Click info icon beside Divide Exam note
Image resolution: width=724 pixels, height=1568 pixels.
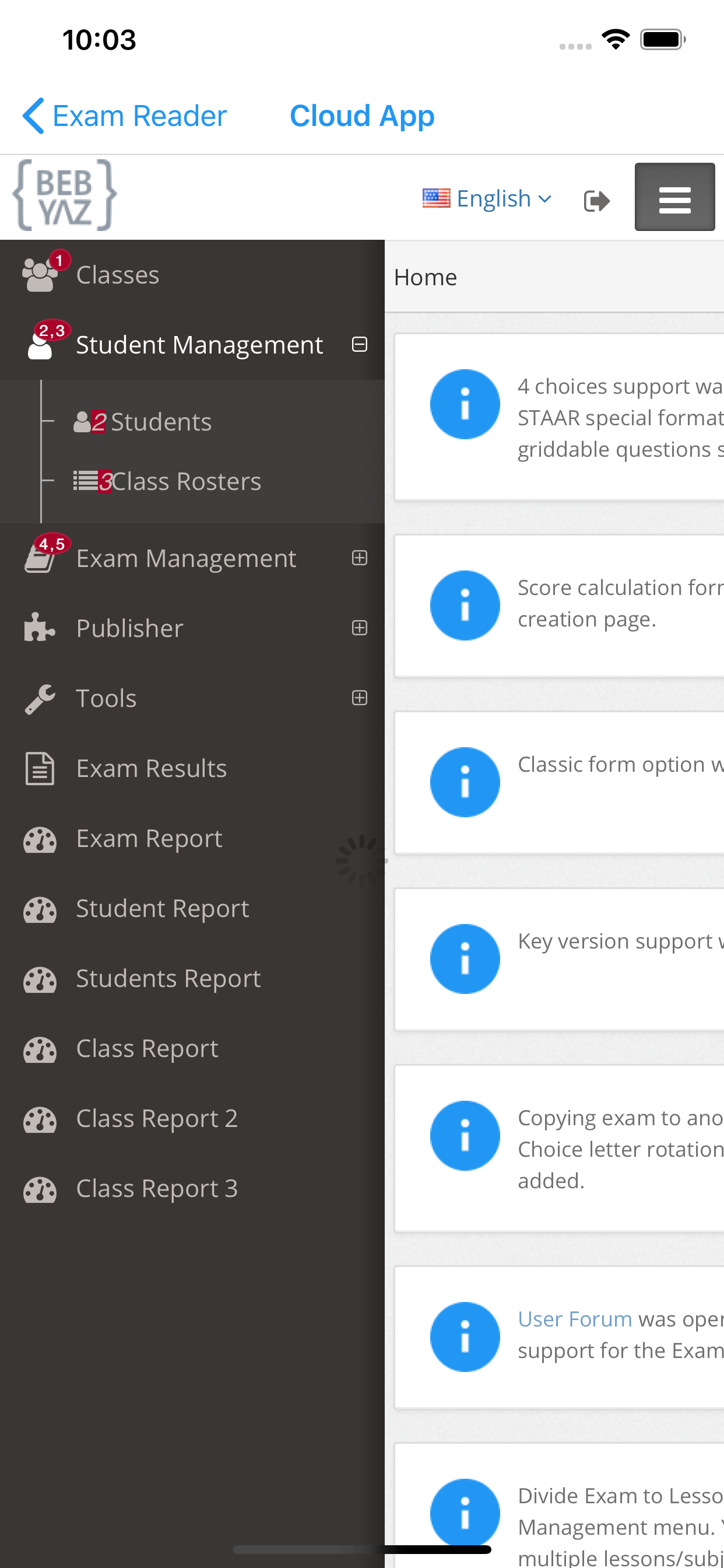click(x=465, y=1513)
